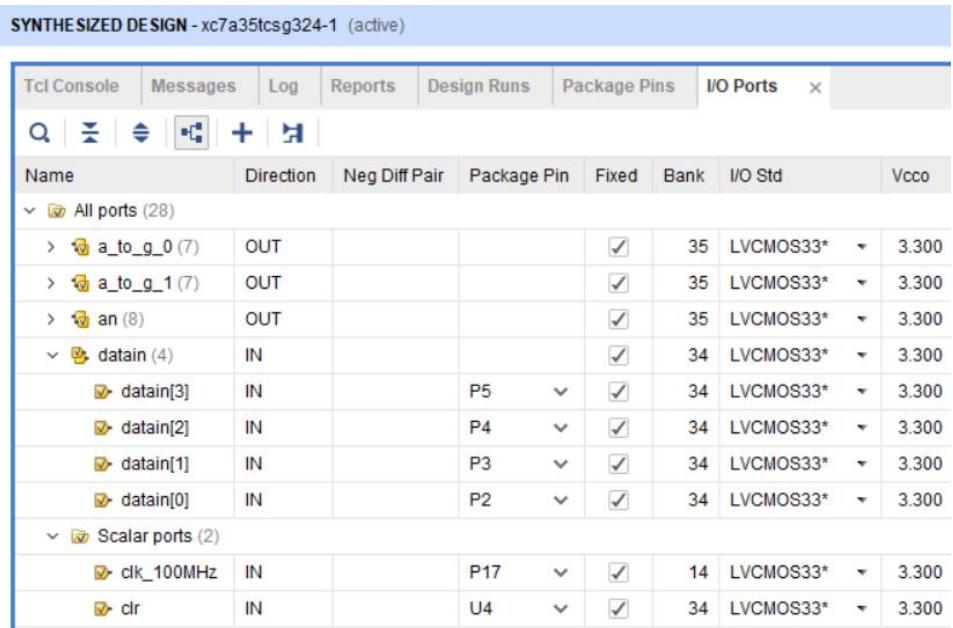953x628 pixels.
Task: Click the datain[3] port icon
Action: pos(102,392)
